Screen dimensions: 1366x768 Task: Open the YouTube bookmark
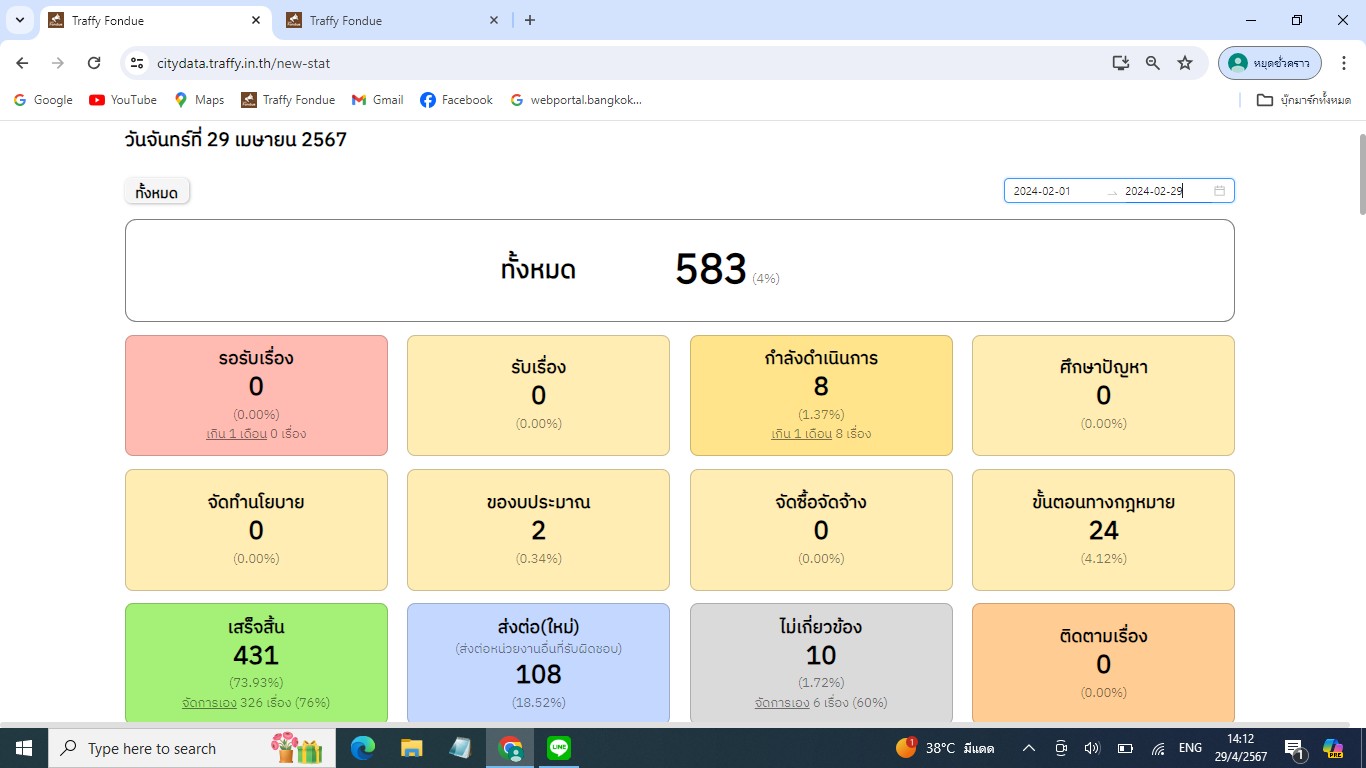tap(123, 100)
